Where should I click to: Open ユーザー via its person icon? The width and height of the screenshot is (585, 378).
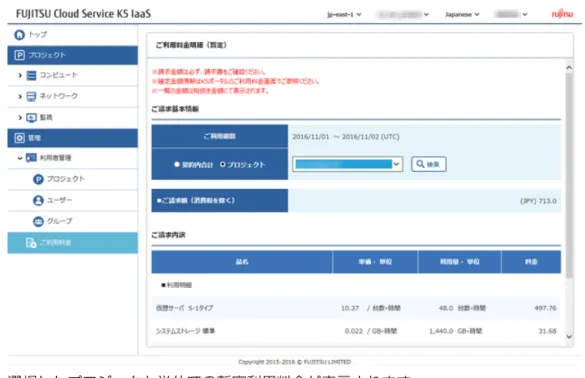coord(38,200)
